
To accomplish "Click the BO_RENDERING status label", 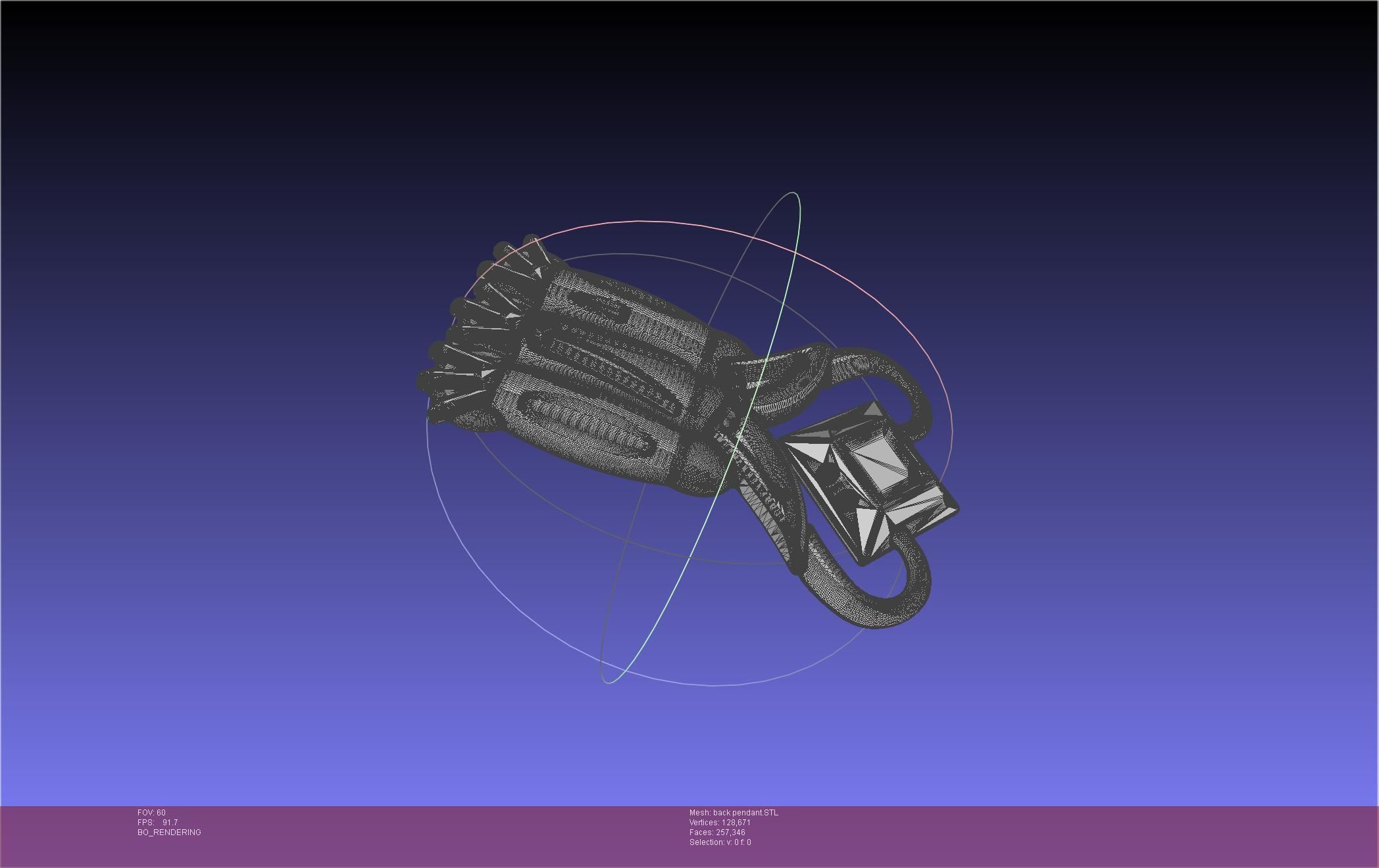I will point(169,832).
